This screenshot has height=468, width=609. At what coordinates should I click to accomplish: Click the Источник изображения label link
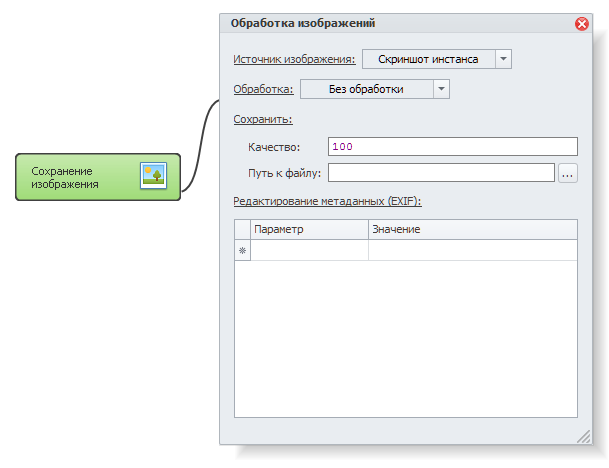point(294,59)
